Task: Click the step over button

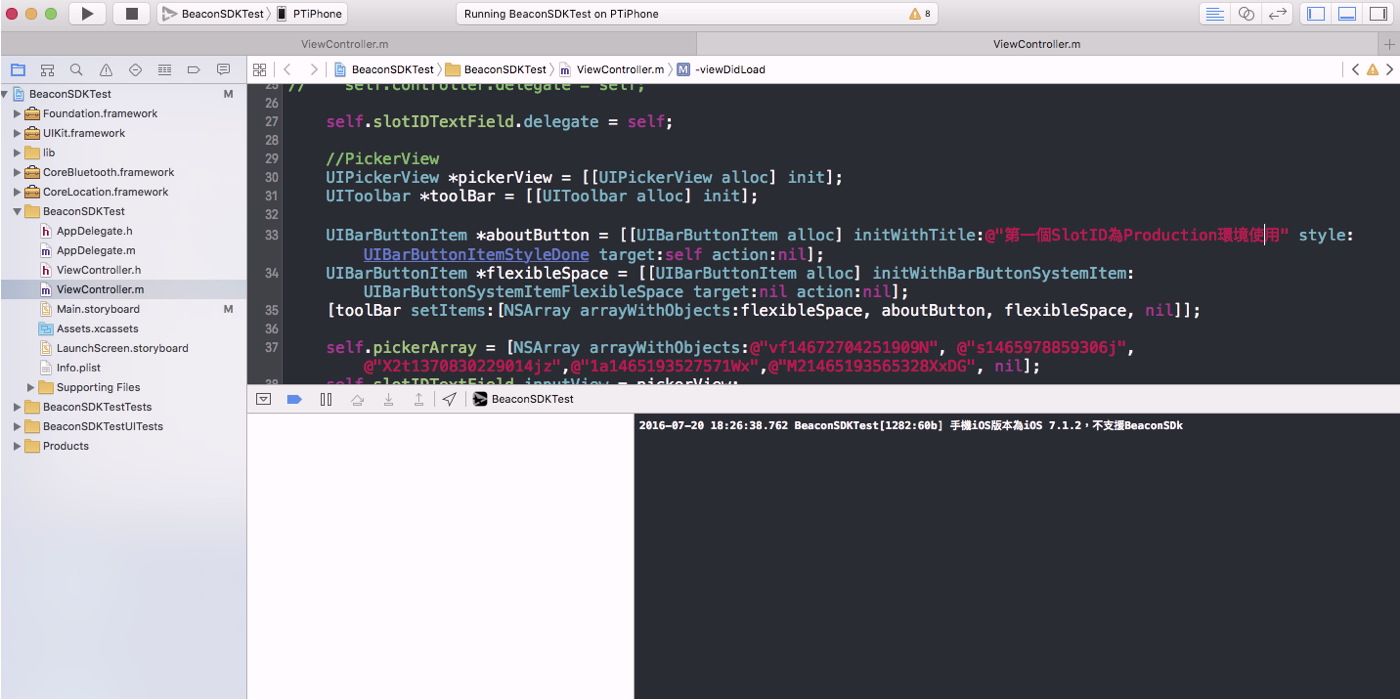Action: click(x=357, y=399)
